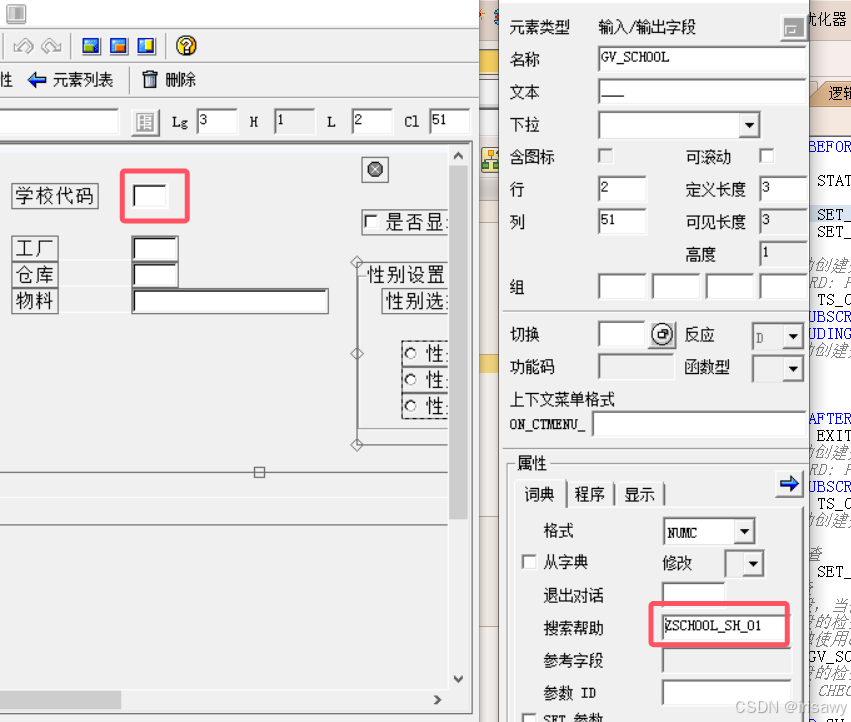The height and width of the screenshot is (722, 851).
Task: Click the redo arrow icon in the toolbar
Action: (x=50, y=45)
